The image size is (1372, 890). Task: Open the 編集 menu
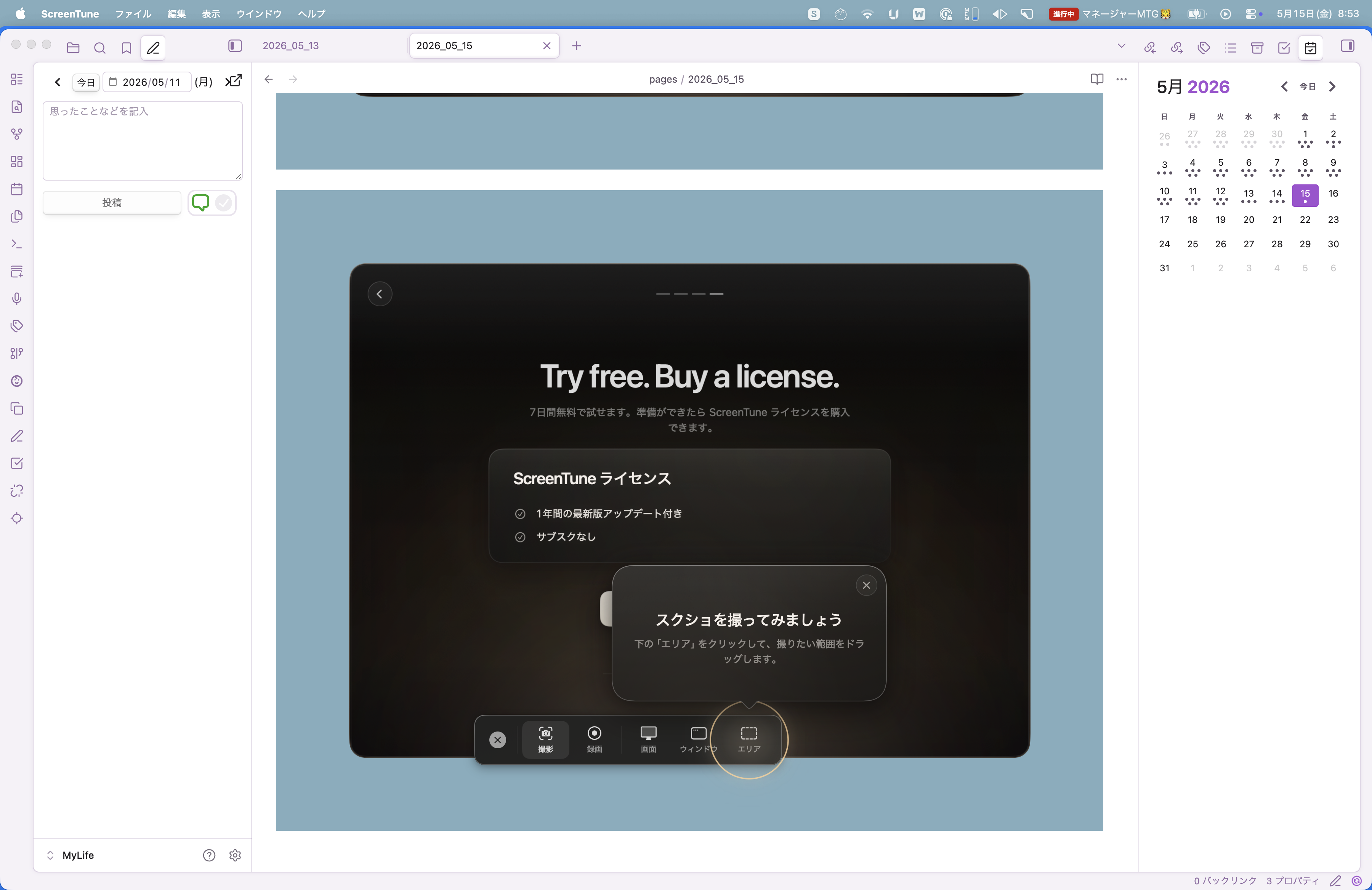[176, 14]
